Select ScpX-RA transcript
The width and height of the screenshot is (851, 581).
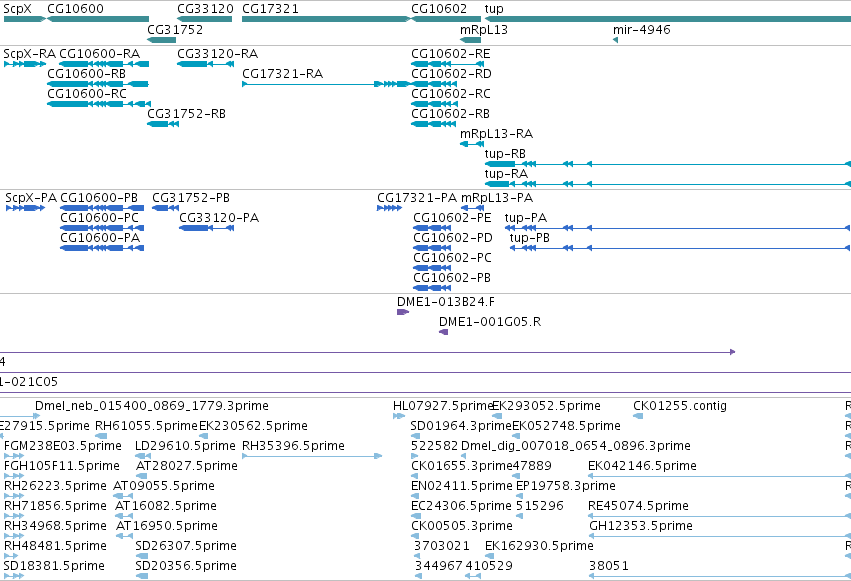pyautogui.click(x=24, y=64)
